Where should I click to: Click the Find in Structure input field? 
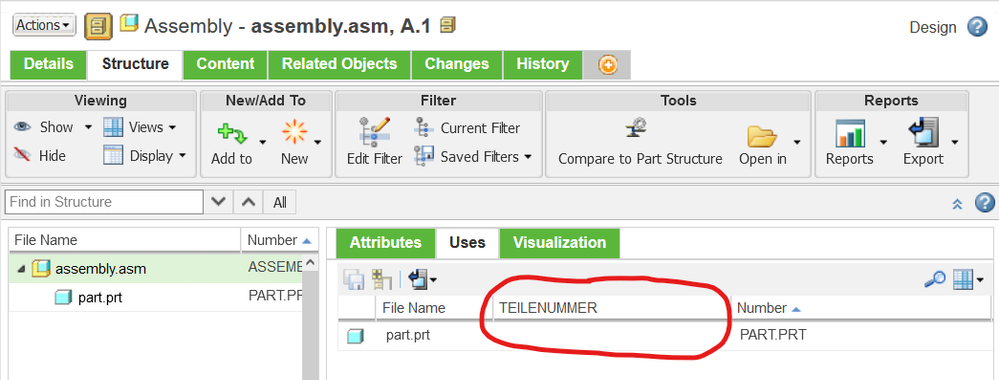(x=104, y=202)
